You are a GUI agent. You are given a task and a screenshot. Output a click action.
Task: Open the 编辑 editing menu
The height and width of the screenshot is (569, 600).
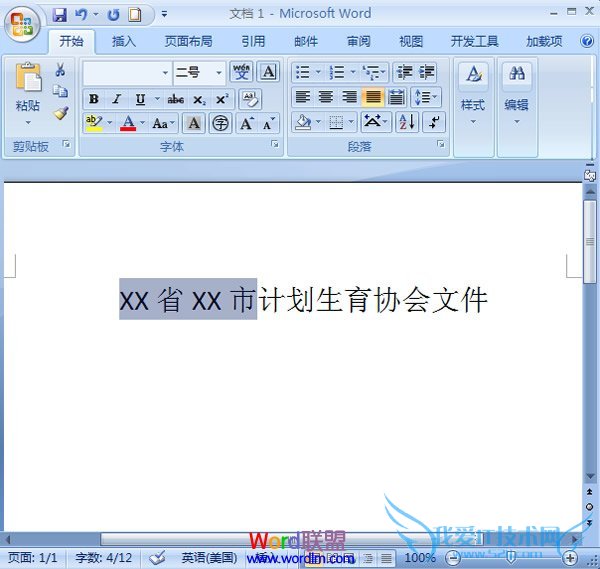(517, 94)
